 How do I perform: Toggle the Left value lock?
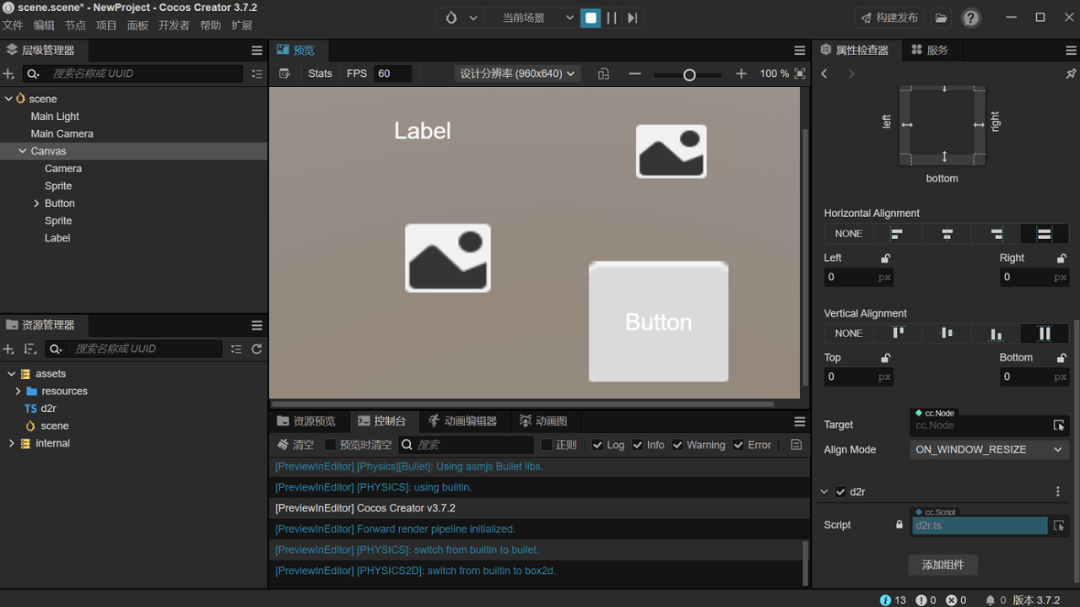[886, 258]
